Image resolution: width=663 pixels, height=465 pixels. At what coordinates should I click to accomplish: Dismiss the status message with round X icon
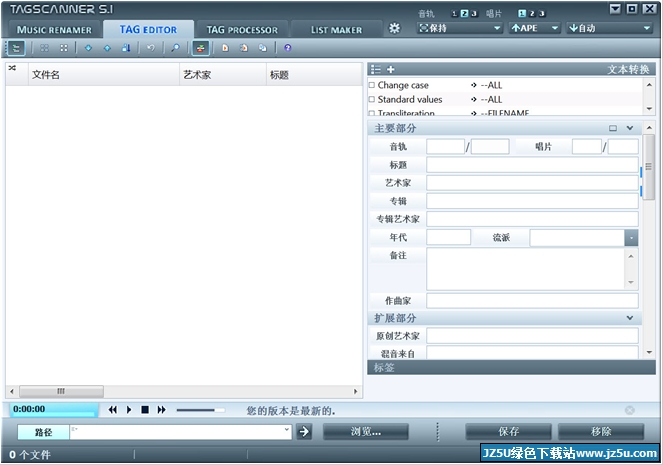(x=630, y=410)
